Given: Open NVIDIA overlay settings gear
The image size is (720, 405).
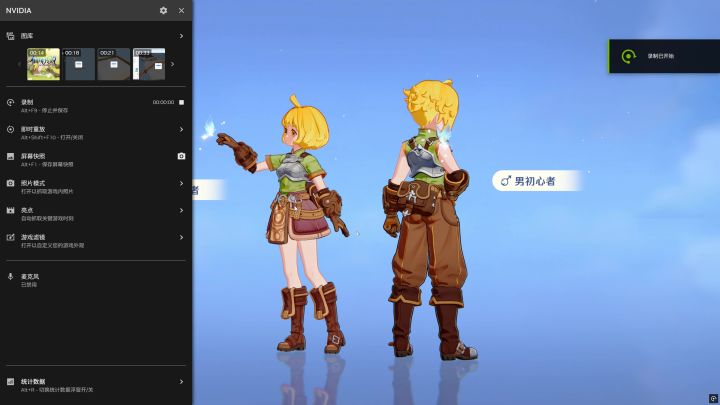Looking at the screenshot, I should [x=163, y=10].
